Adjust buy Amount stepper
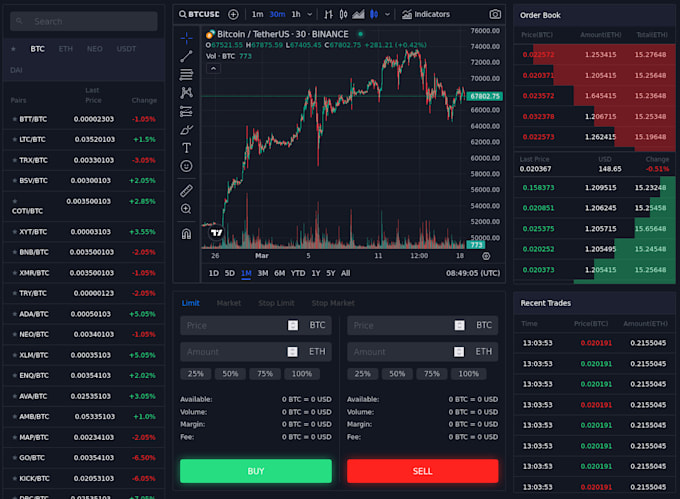680x499 pixels. pos(293,352)
